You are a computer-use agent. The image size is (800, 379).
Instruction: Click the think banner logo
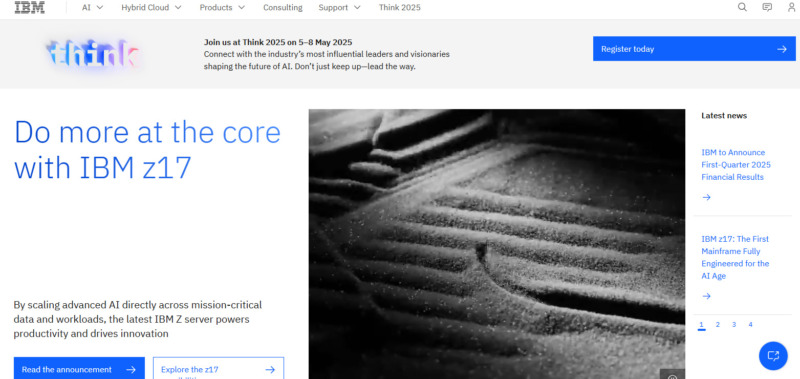point(93,54)
